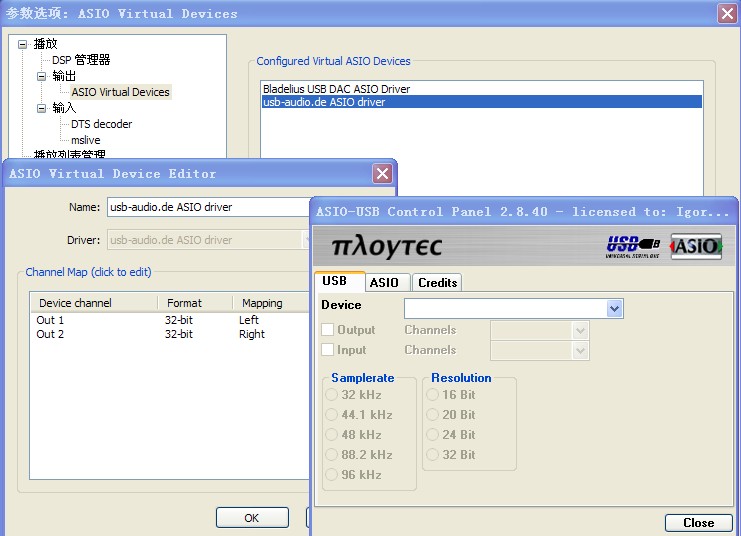The height and width of the screenshot is (536, 741).
Task: Select 44.1 kHz samplerate
Action: point(331,415)
